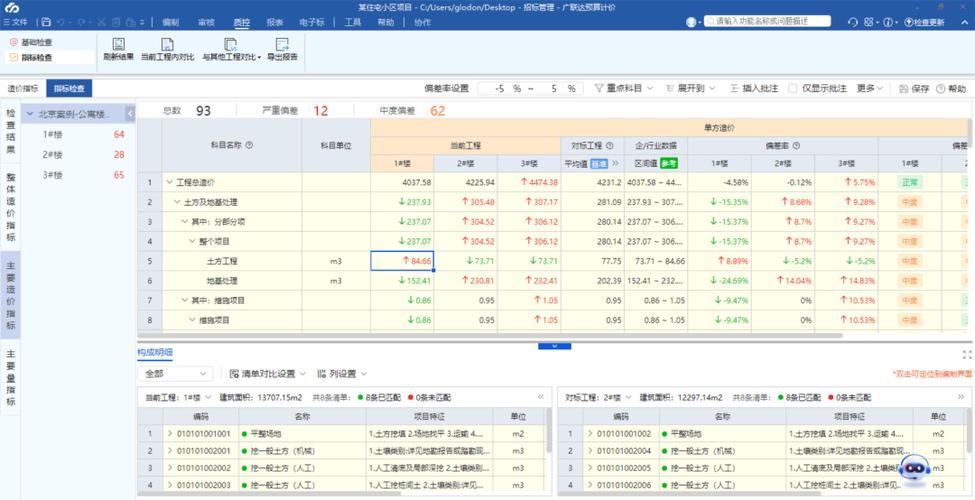Screen dimensions: 975x500
Task: Collapse the 其中：分部分项 row
Action: pyautogui.click(x=185, y=222)
